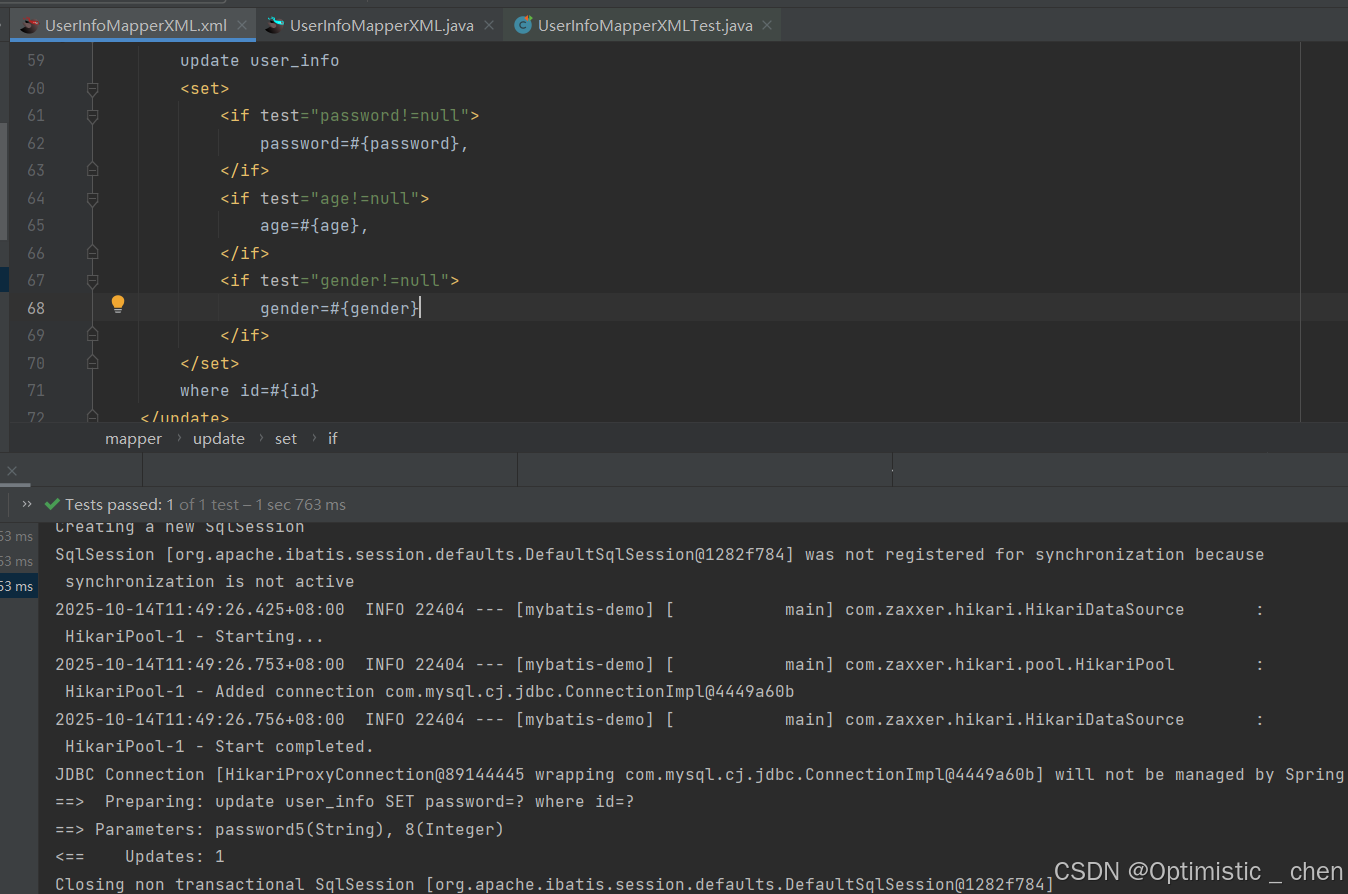Collapse the password if block on line 61
The width and height of the screenshot is (1348, 894).
tap(93, 116)
